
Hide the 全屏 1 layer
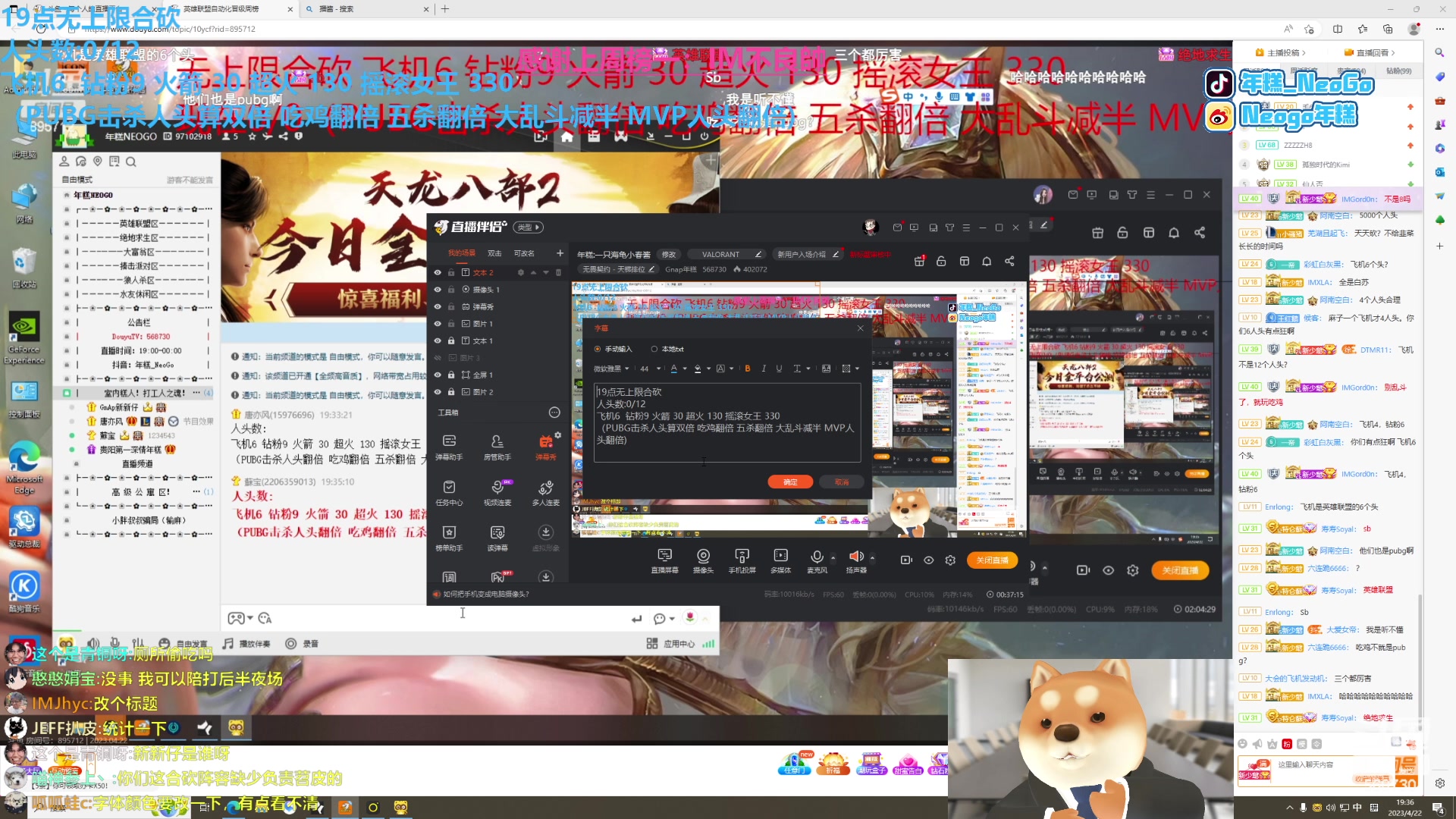pos(438,375)
